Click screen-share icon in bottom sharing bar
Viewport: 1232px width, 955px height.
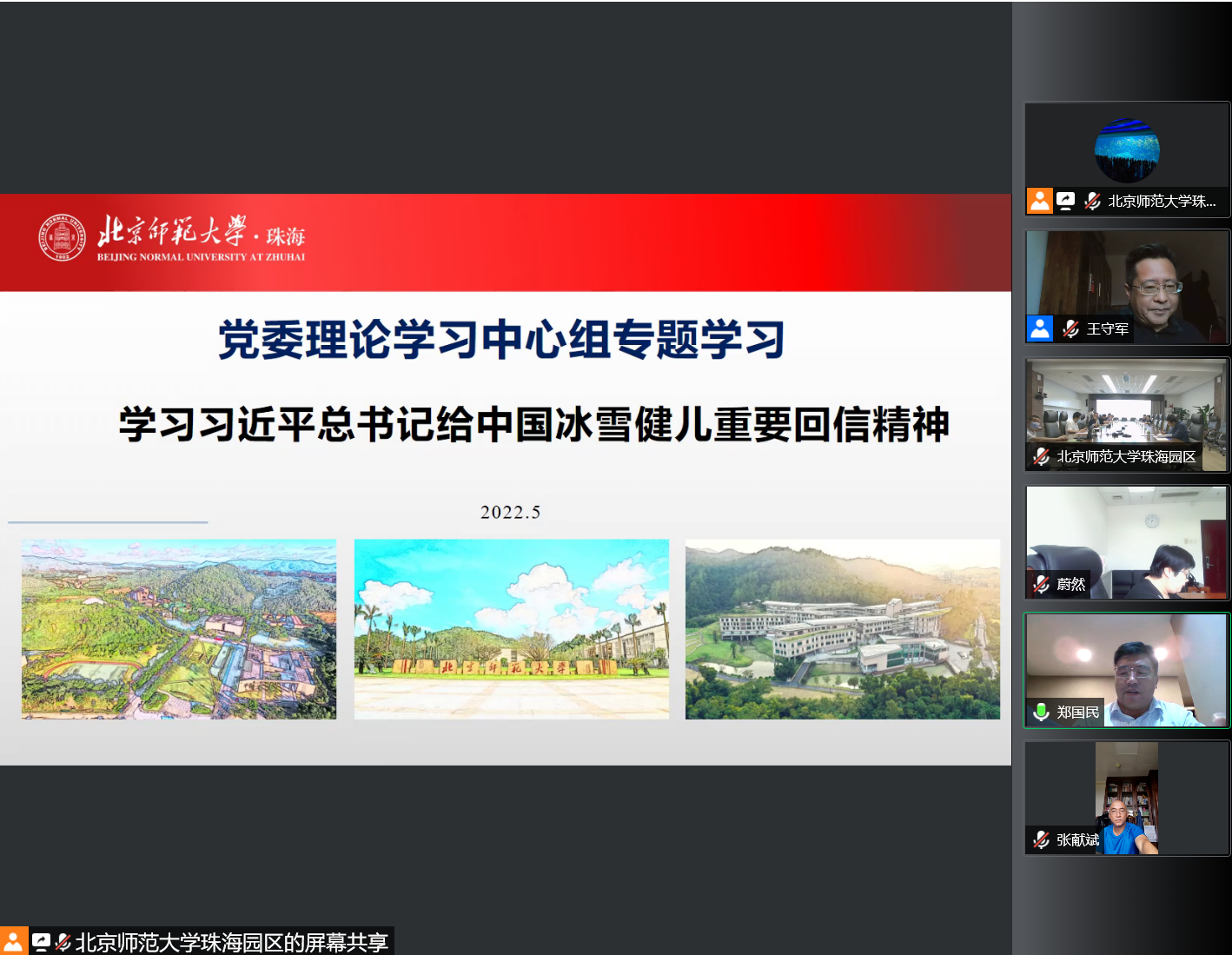(x=41, y=942)
